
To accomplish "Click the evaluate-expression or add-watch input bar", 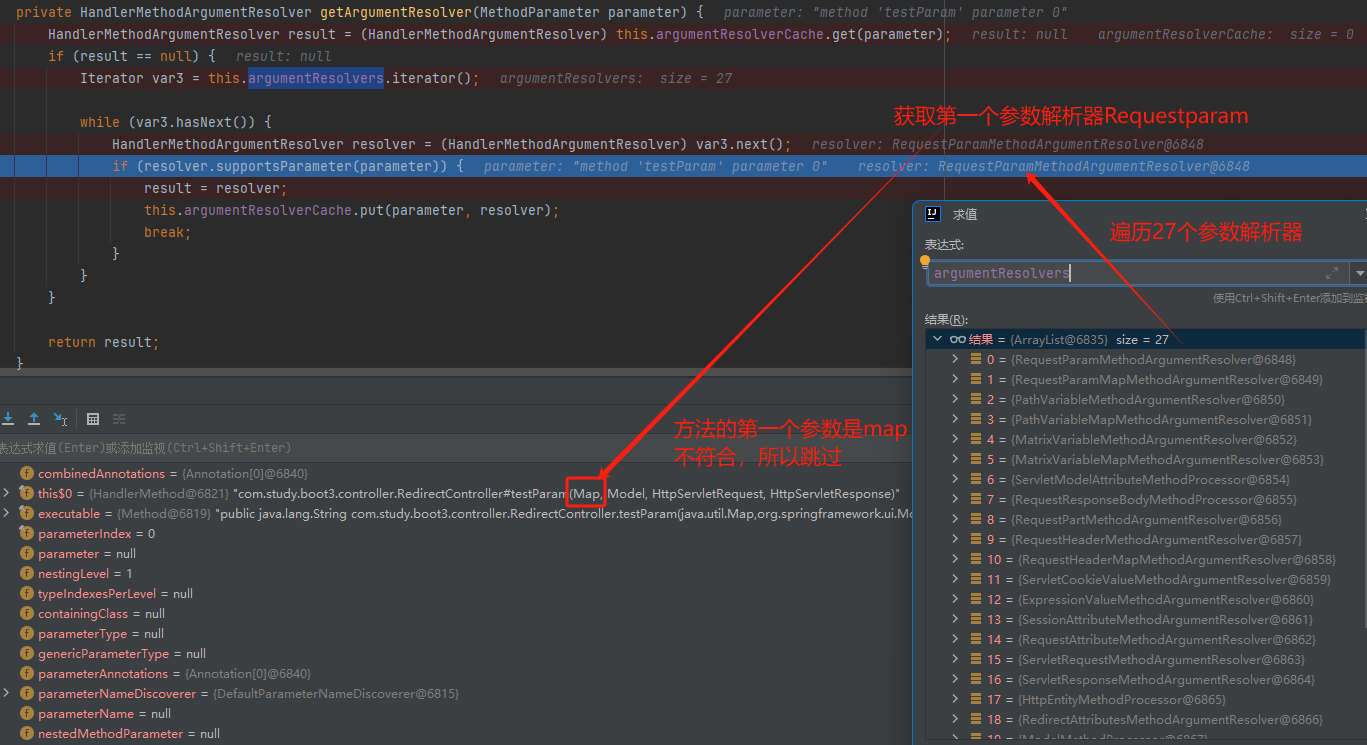I will 455,447.
